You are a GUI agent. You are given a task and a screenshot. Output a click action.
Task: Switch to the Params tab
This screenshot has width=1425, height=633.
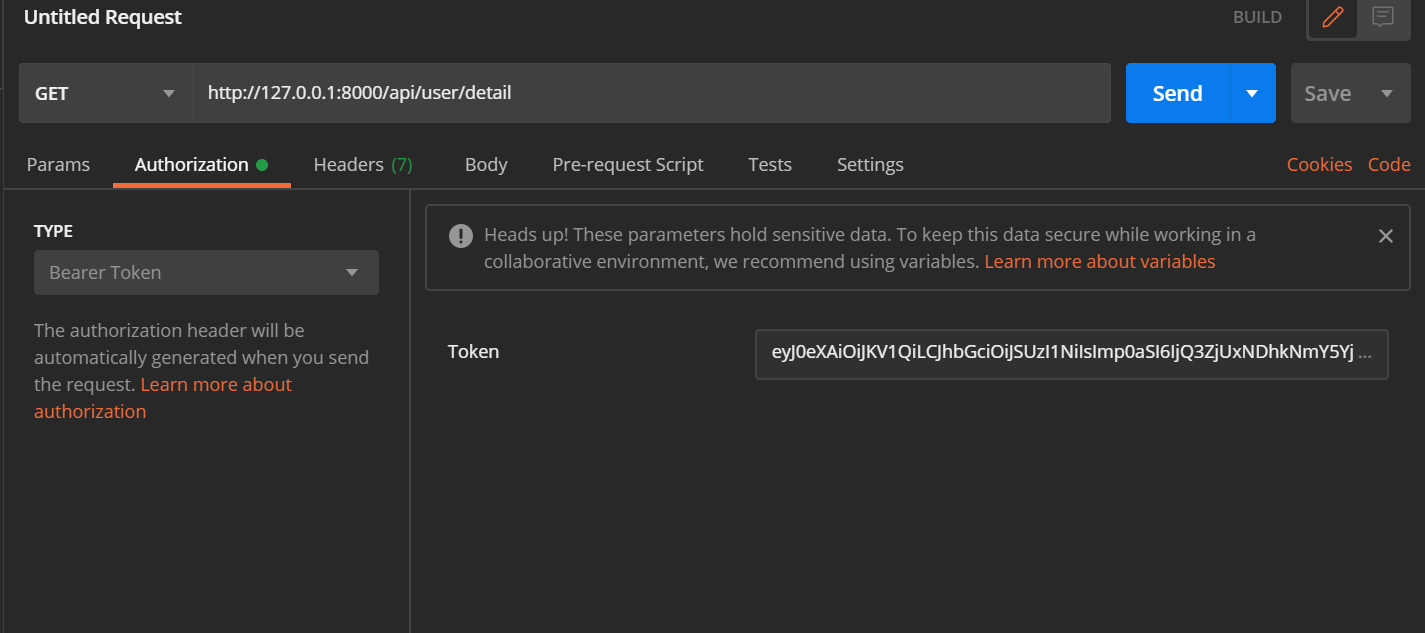click(x=57, y=164)
